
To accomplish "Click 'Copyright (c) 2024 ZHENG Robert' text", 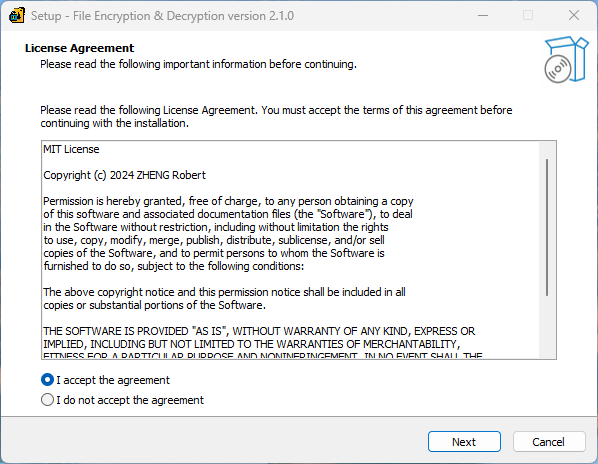I will pos(124,175).
